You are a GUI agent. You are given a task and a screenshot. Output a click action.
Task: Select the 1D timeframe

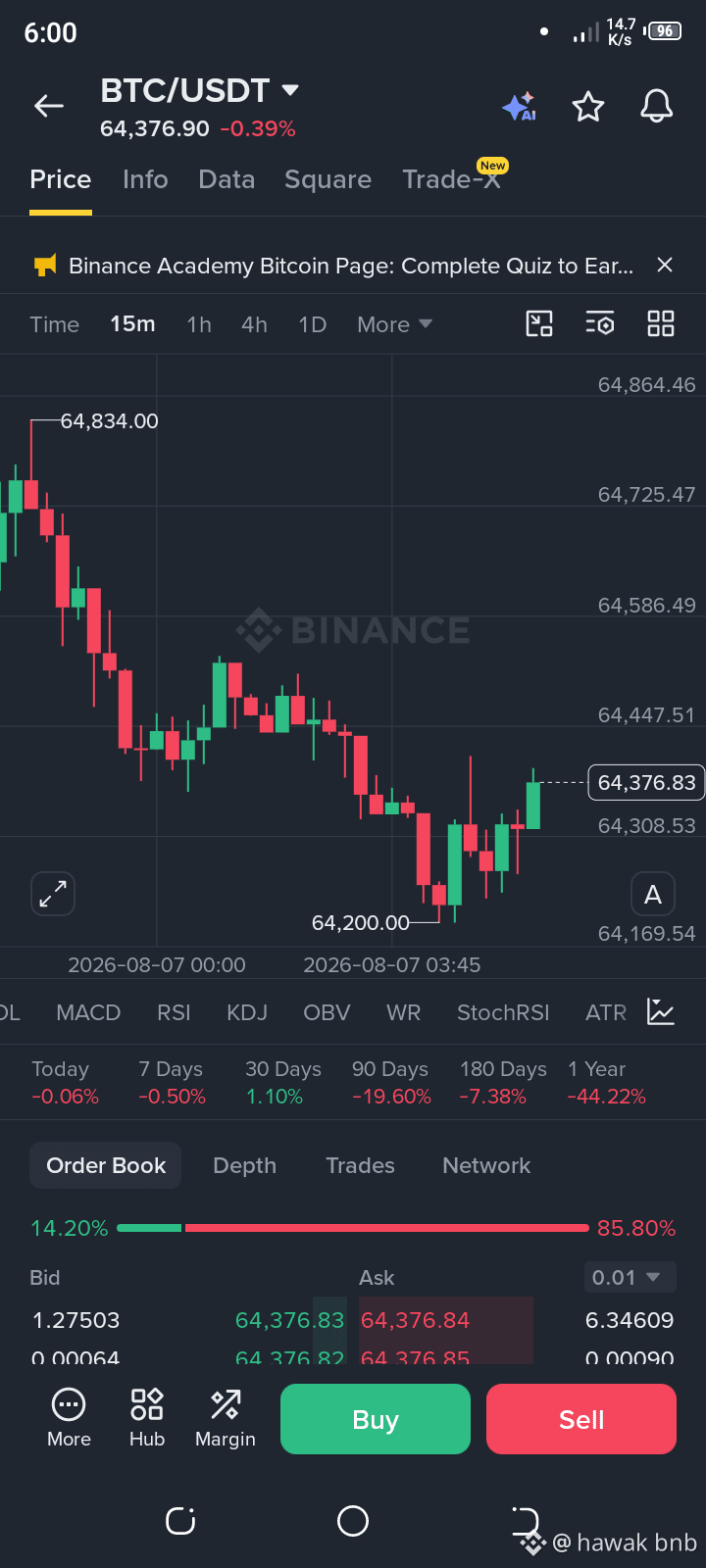click(313, 324)
